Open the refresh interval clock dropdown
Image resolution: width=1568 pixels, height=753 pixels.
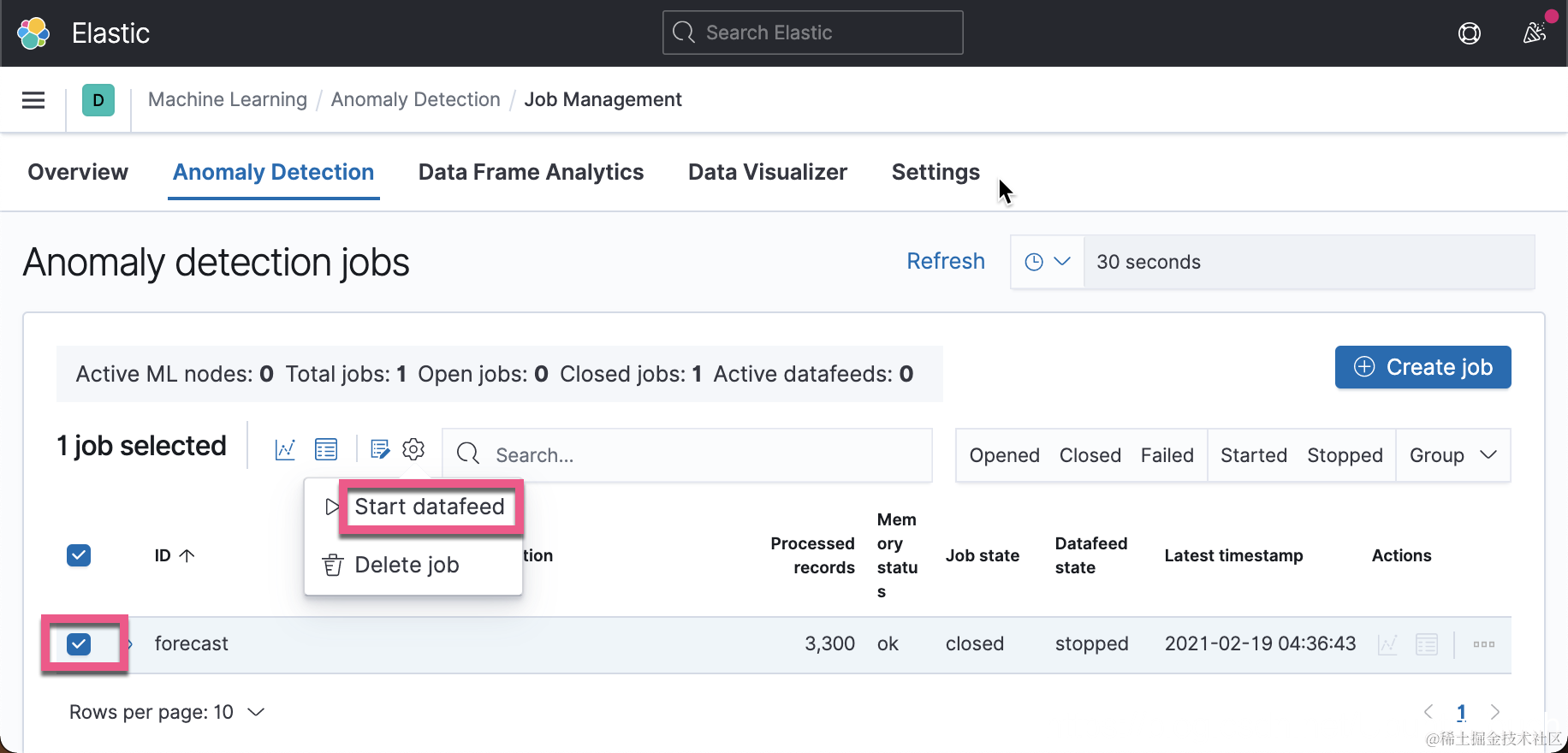pyautogui.click(x=1047, y=262)
